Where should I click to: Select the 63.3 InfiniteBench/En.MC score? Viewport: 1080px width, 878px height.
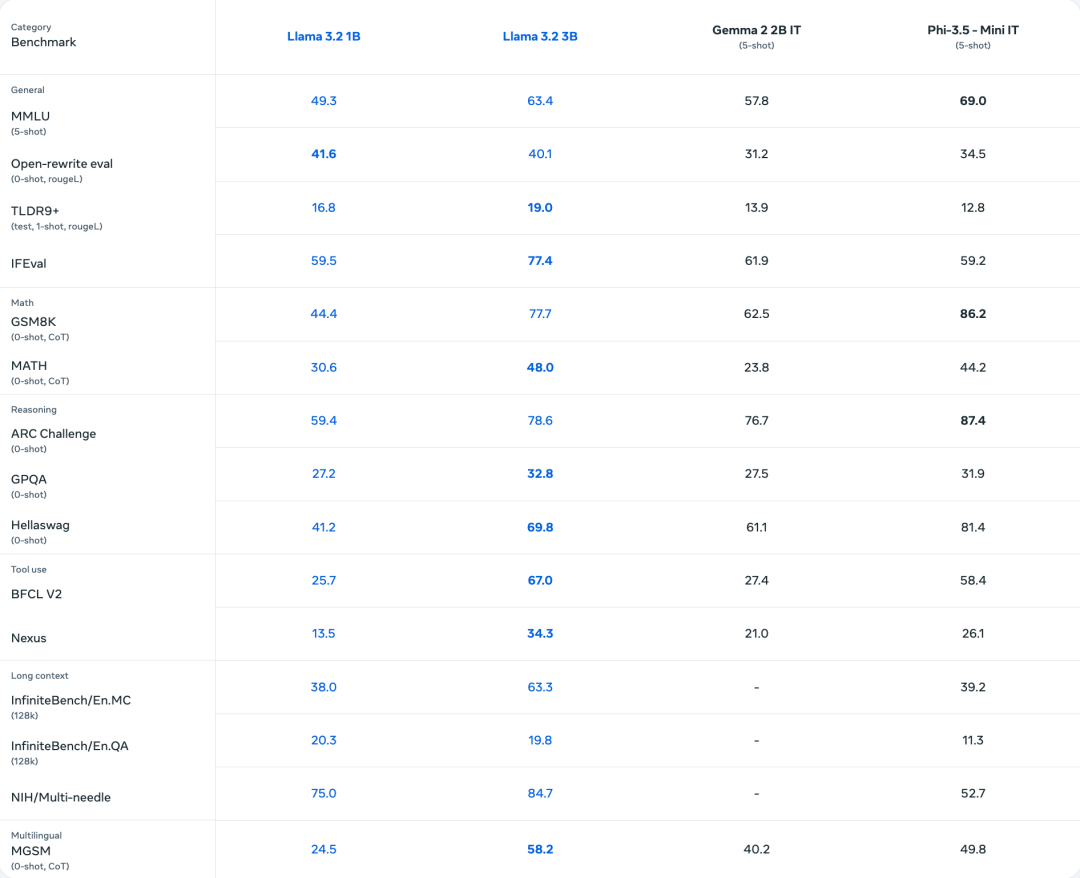(x=540, y=687)
